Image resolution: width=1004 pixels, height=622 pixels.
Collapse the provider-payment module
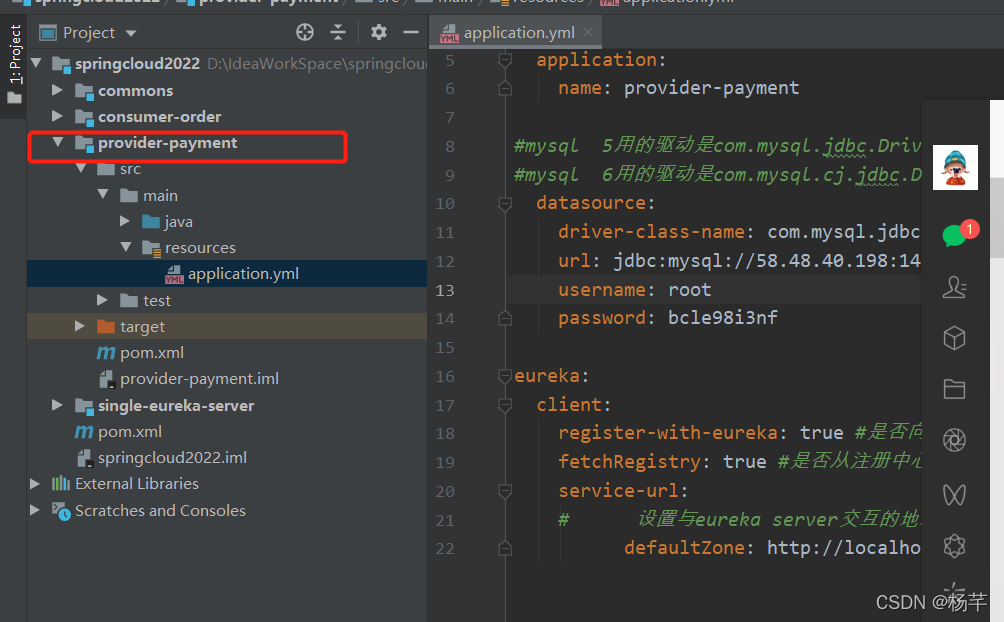[x=58, y=142]
